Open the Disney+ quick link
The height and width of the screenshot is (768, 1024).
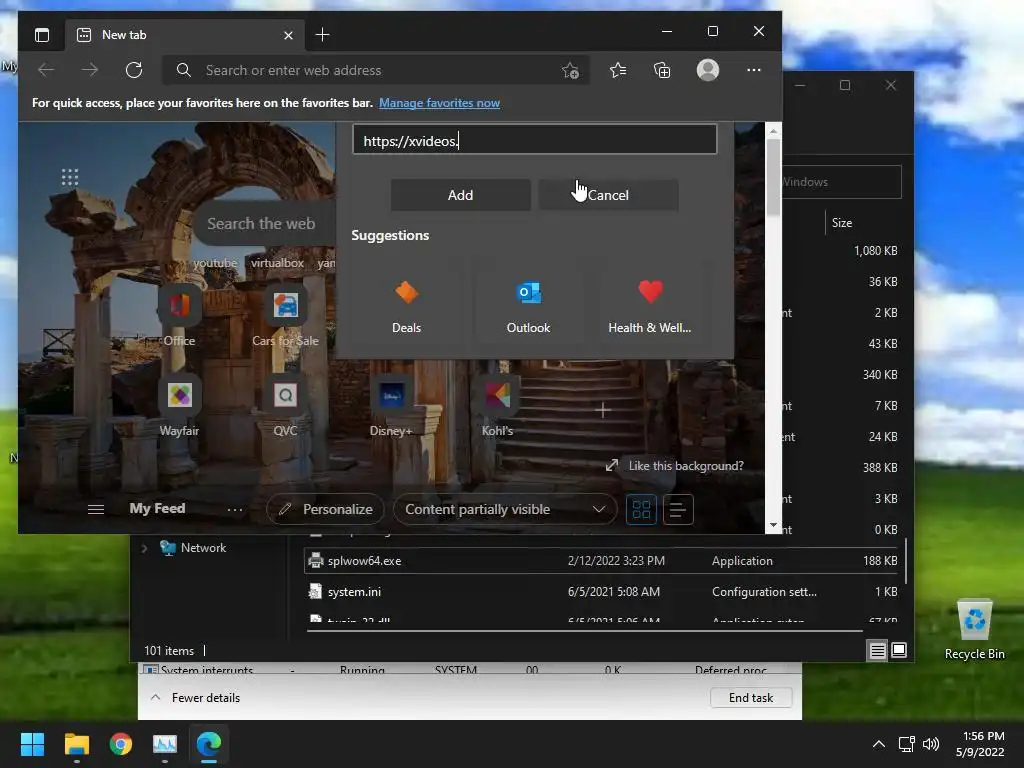(x=391, y=406)
